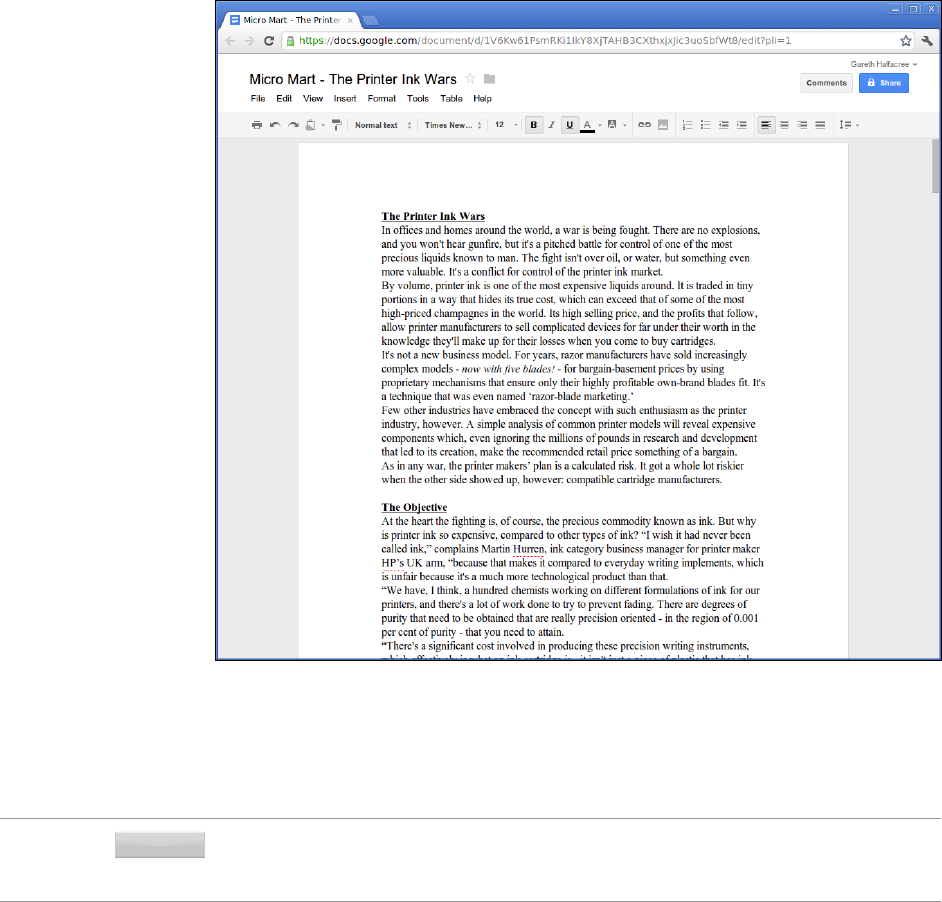Reload the page
The height and width of the screenshot is (902, 942).
(x=269, y=41)
